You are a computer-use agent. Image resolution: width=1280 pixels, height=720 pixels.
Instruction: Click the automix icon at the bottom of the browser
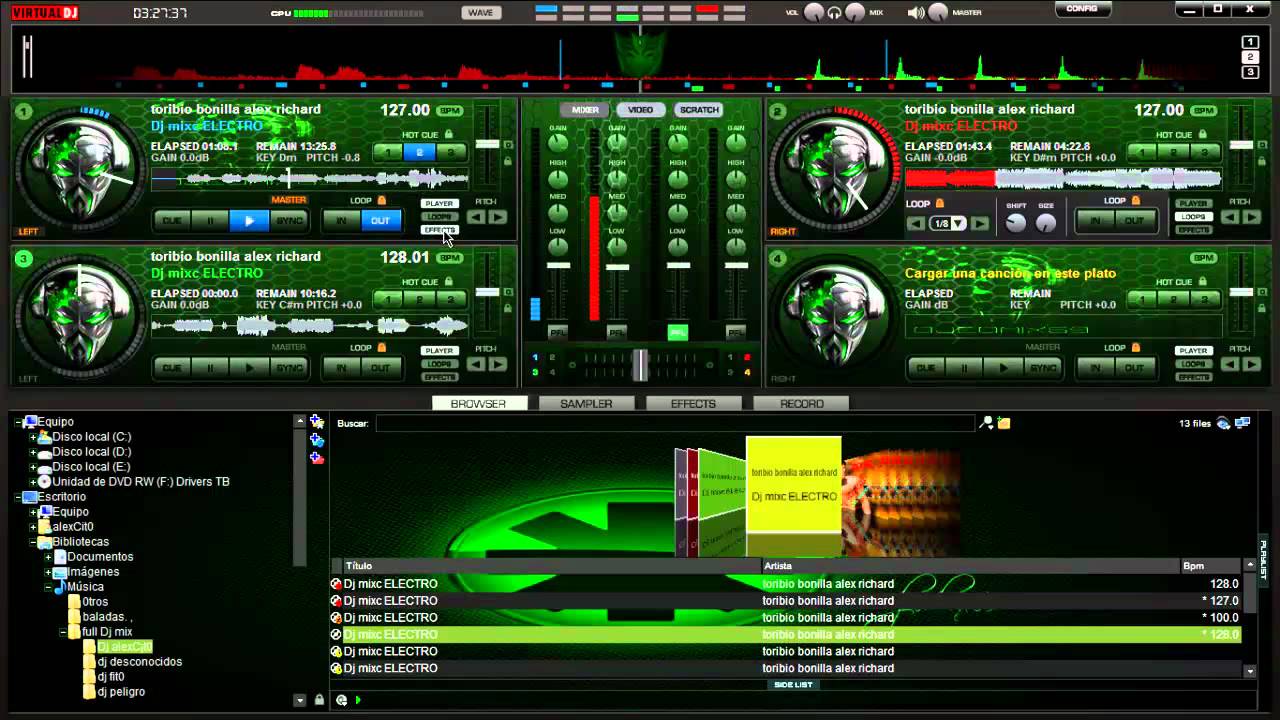point(342,700)
